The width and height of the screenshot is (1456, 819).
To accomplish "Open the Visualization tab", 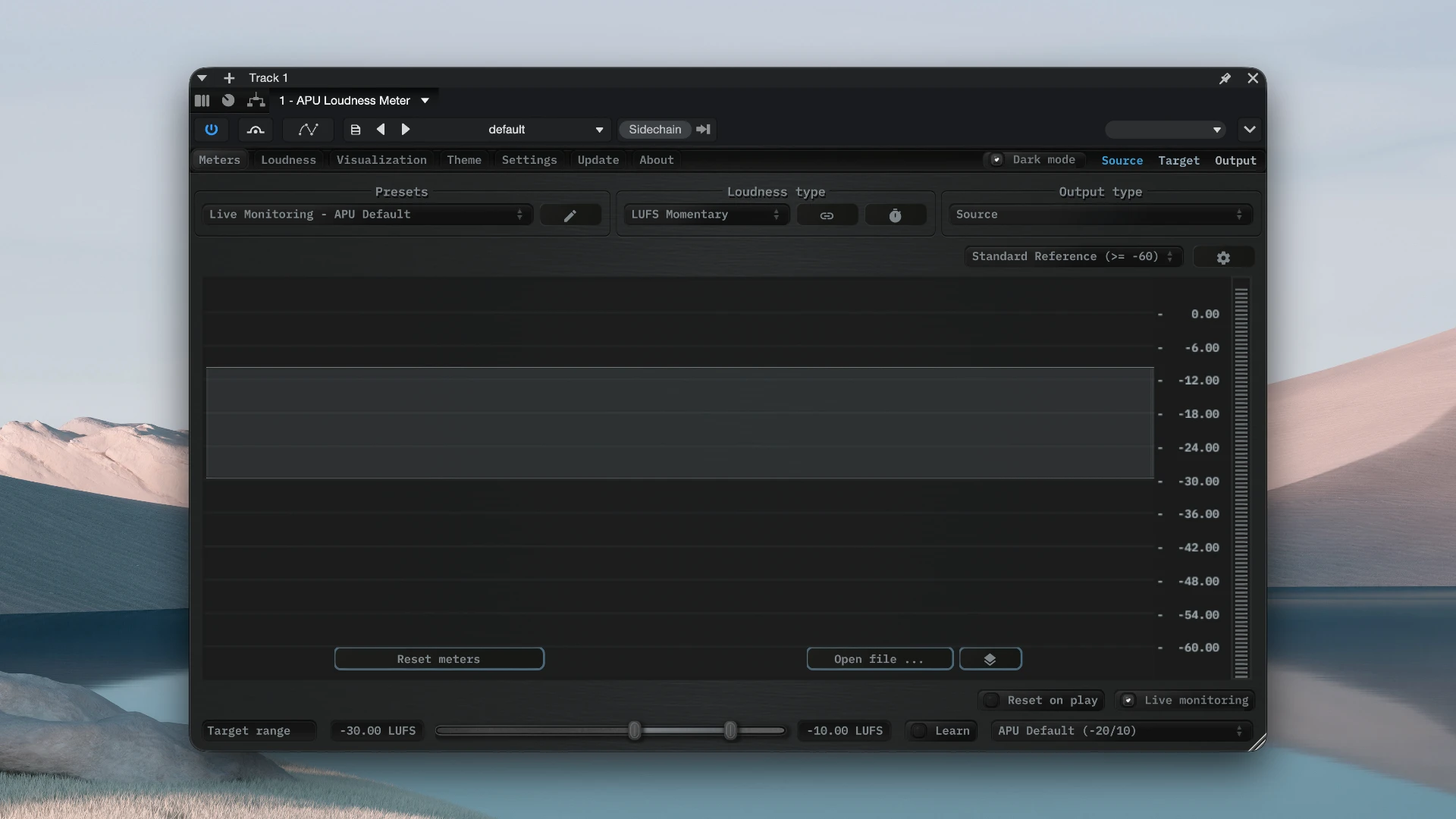I will [381, 160].
